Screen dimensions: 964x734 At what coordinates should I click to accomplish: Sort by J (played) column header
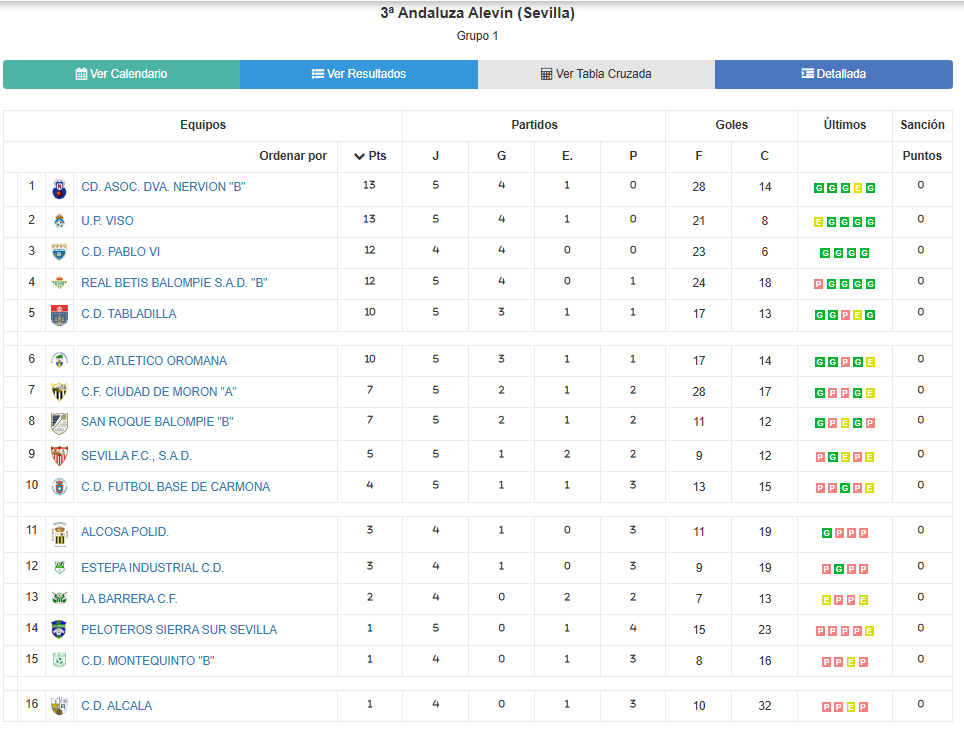point(435,156)
